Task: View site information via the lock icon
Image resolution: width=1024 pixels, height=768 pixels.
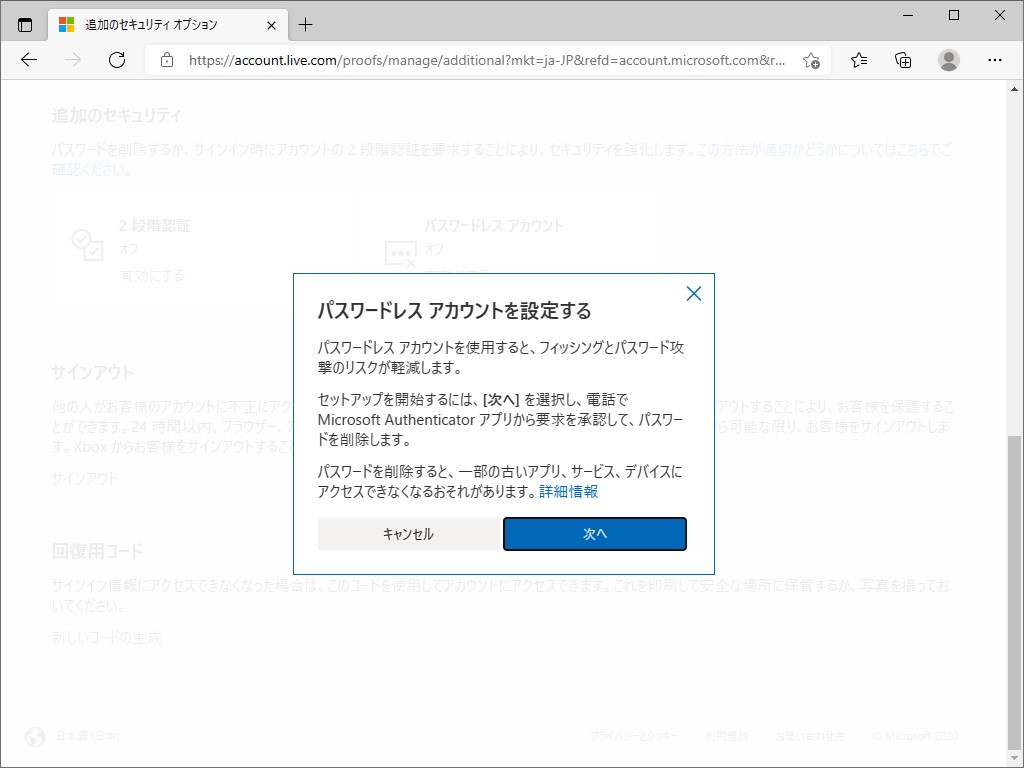Action: [166, 60]
